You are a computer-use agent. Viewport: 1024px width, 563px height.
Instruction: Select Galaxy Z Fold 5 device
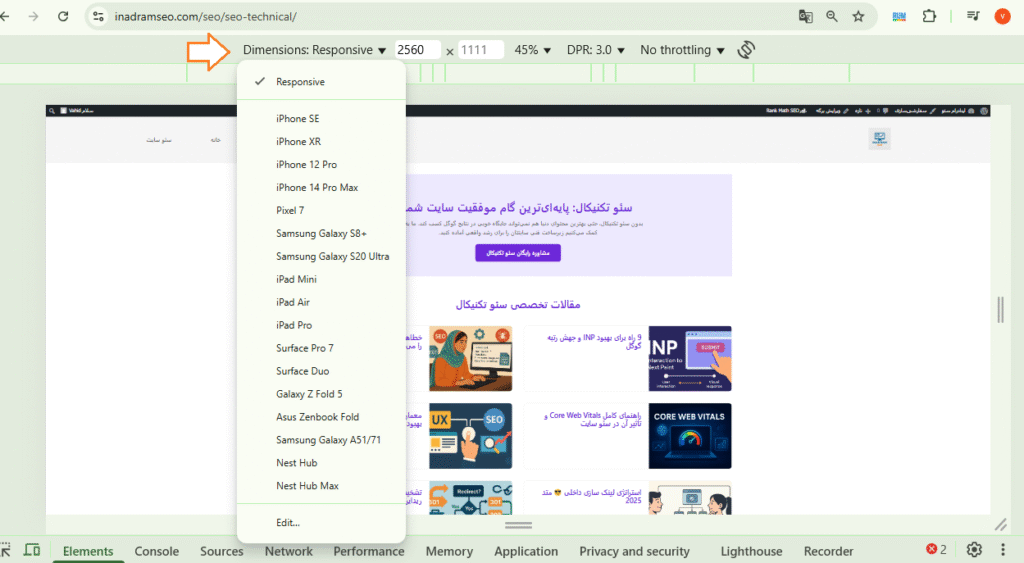click(x=321, y=394)
